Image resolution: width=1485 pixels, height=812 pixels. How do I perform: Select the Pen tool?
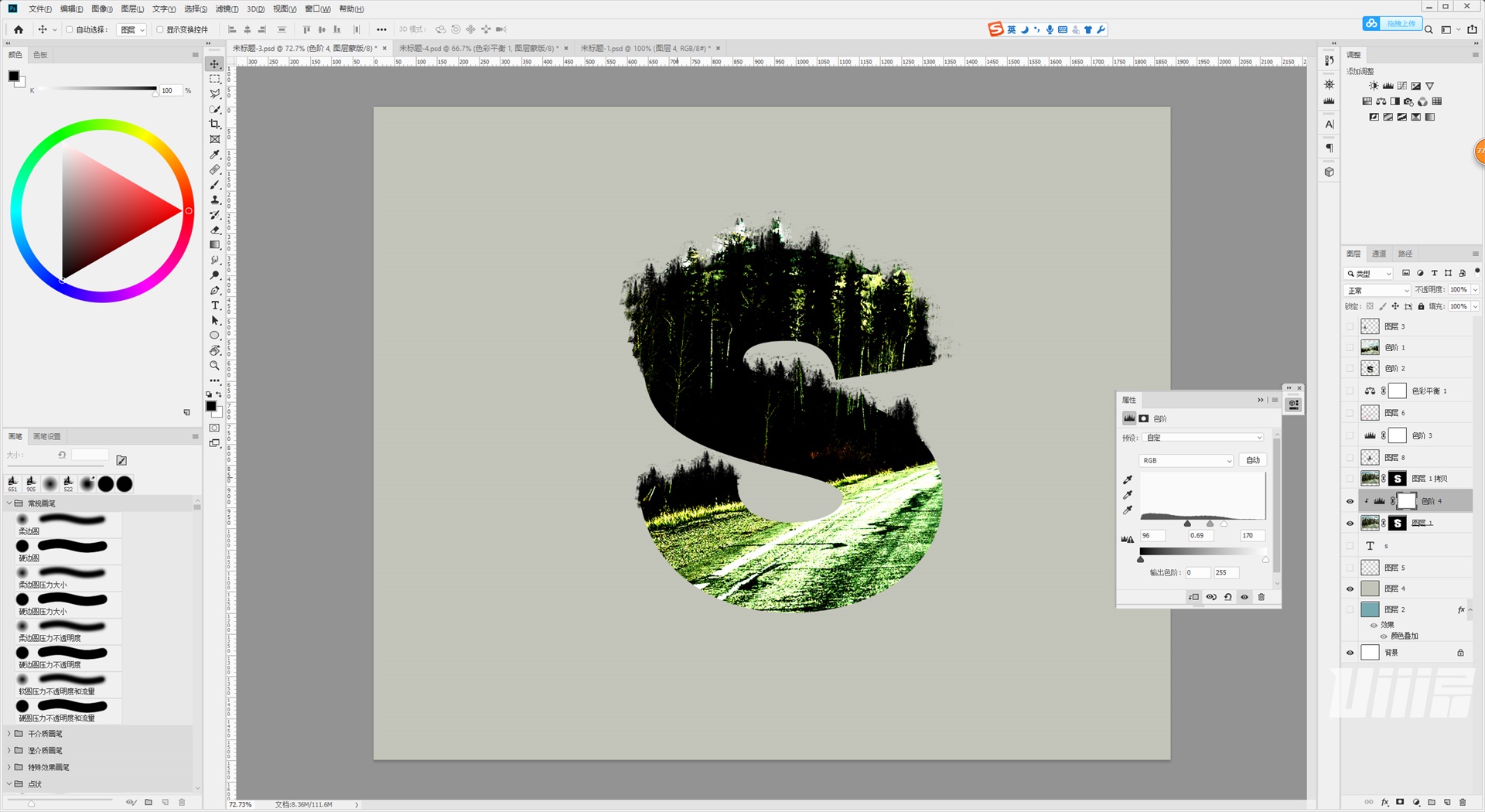(x=215, y=290)
